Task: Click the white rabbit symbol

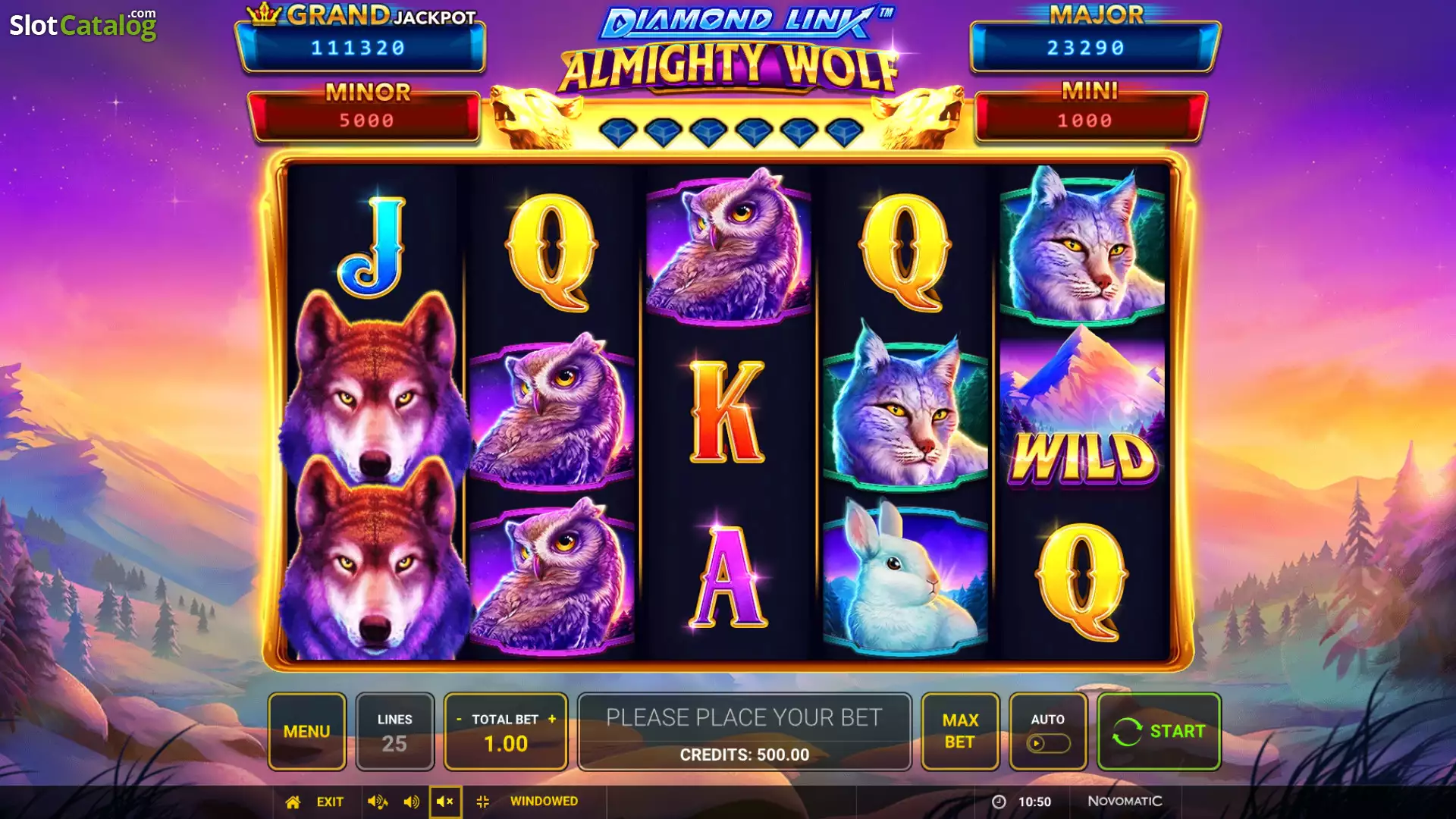Action: pos(905,576)
